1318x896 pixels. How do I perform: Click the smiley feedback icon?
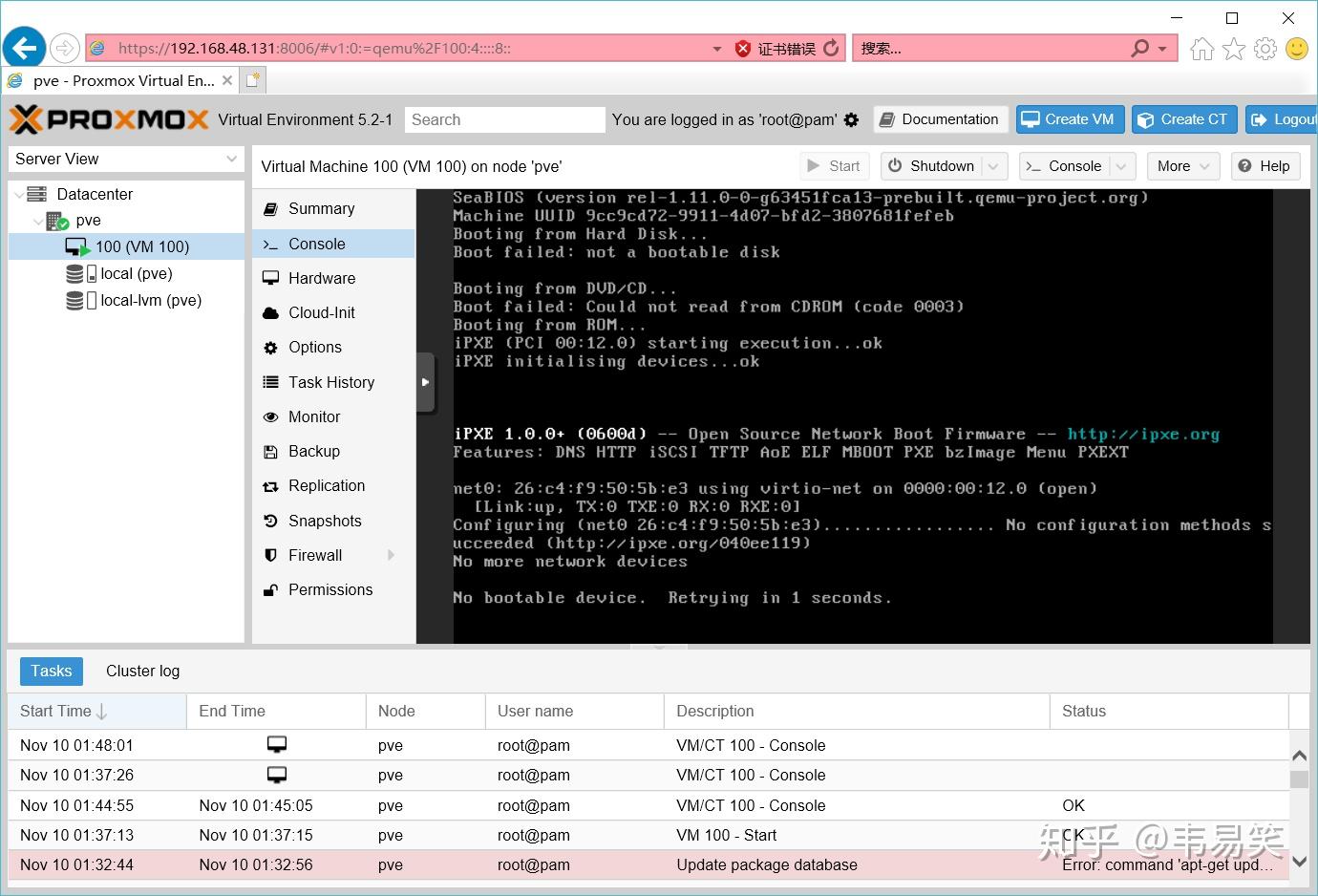click(x=1297, y=49)
